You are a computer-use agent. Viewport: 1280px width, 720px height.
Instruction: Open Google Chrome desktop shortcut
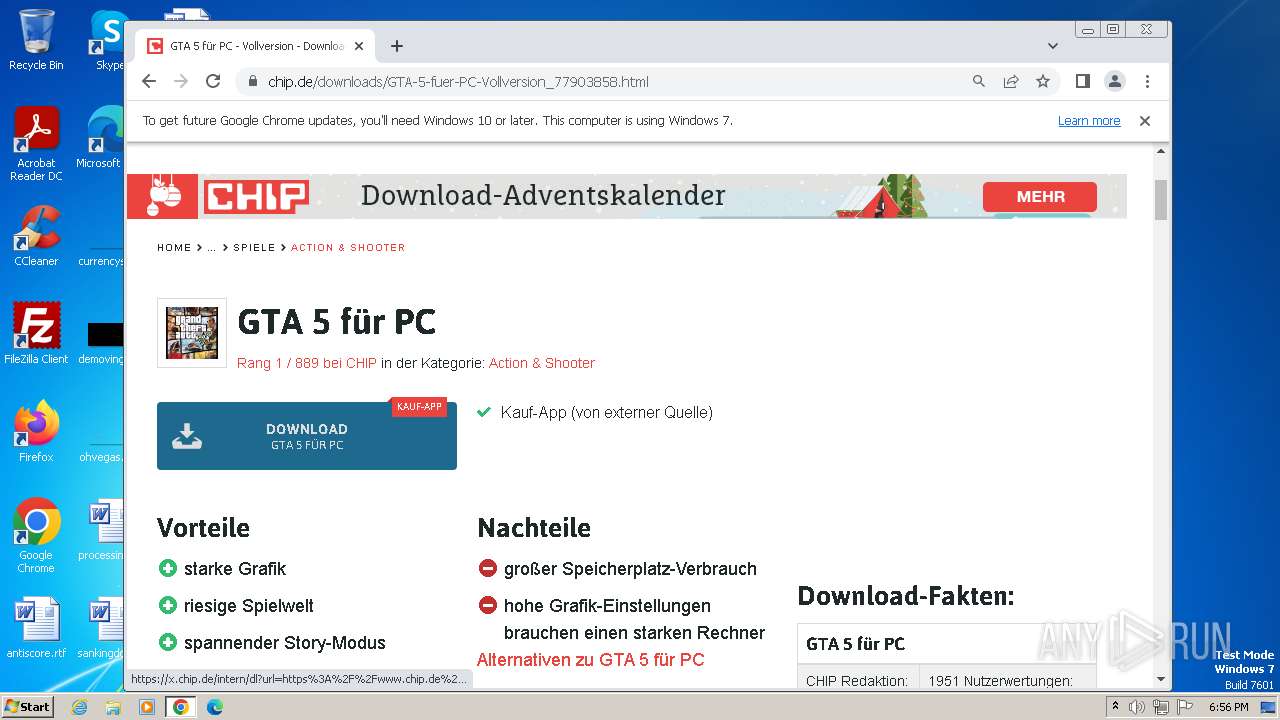(x=36, y=535)
